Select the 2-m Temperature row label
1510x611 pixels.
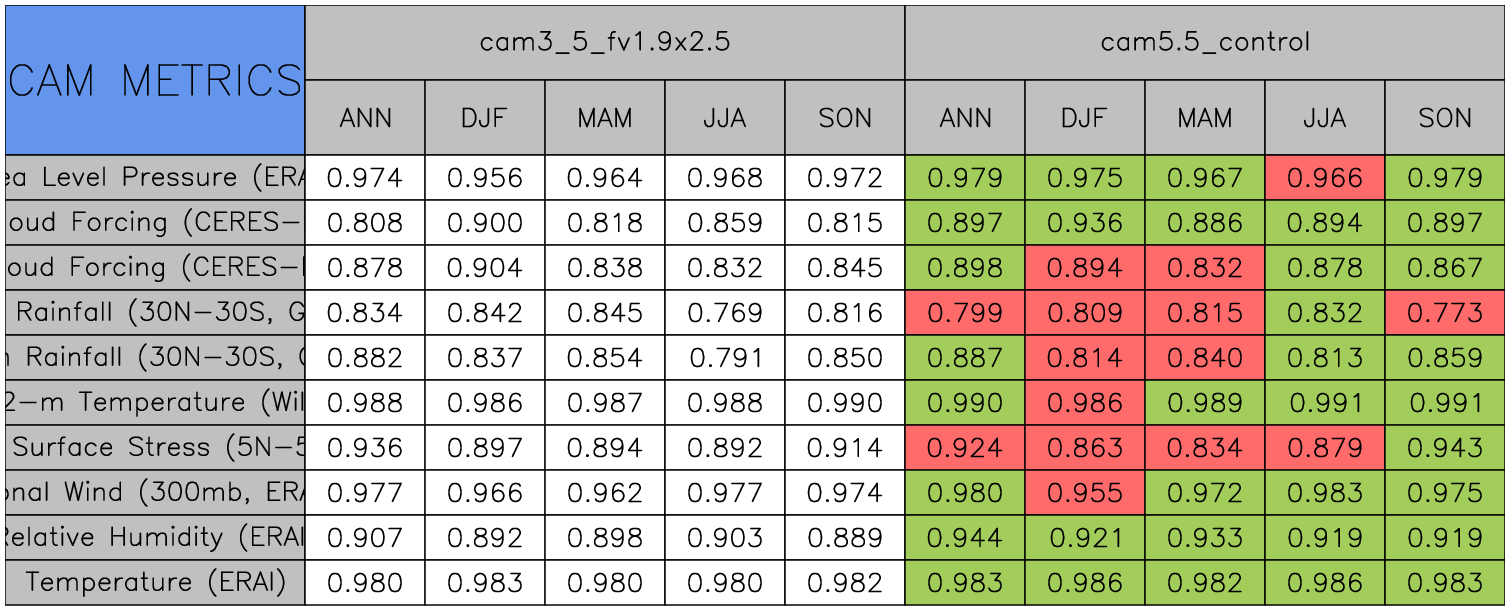point(155,403)
